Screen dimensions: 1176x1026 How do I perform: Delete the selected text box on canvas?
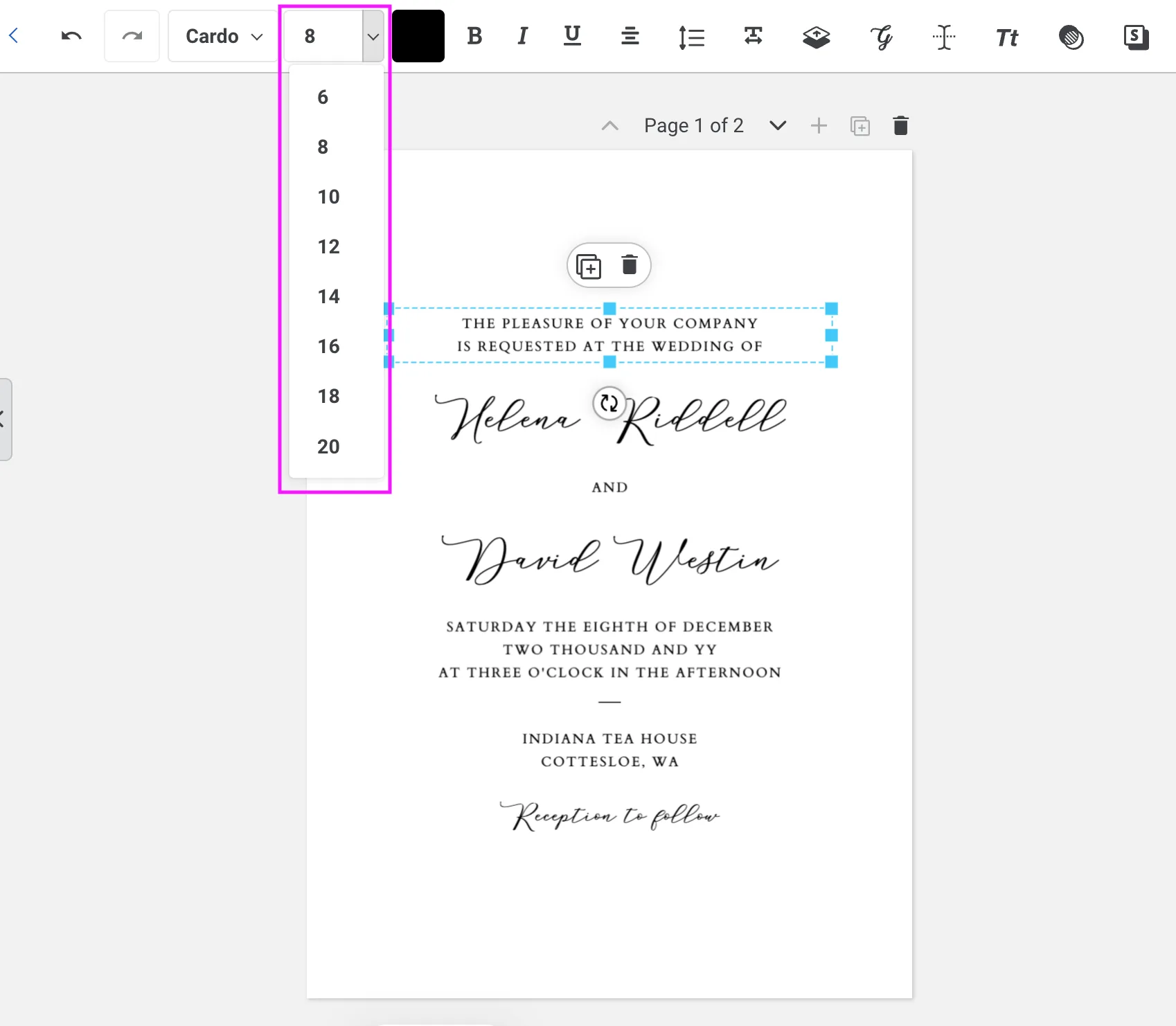point(630,265)
